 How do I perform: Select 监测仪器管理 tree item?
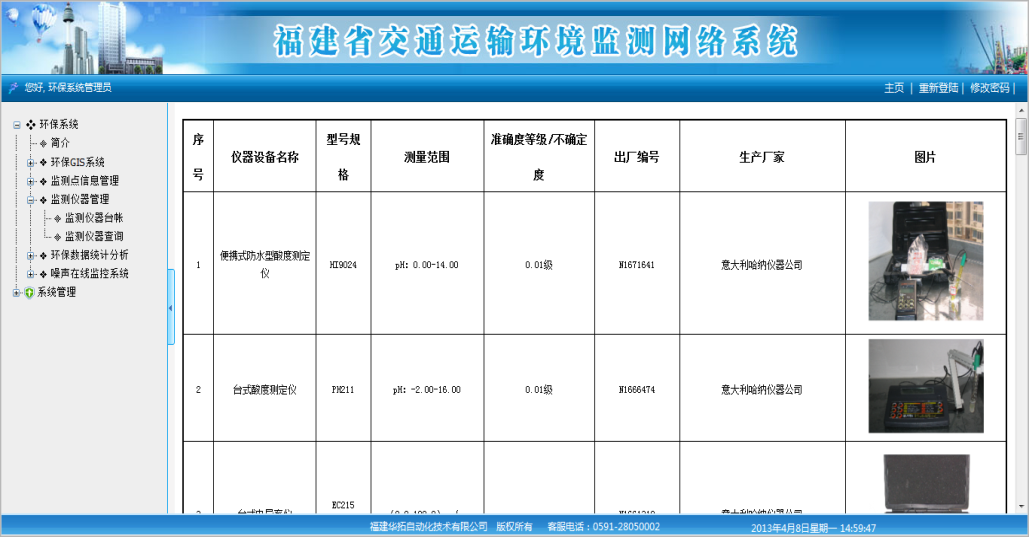point(80,199)
